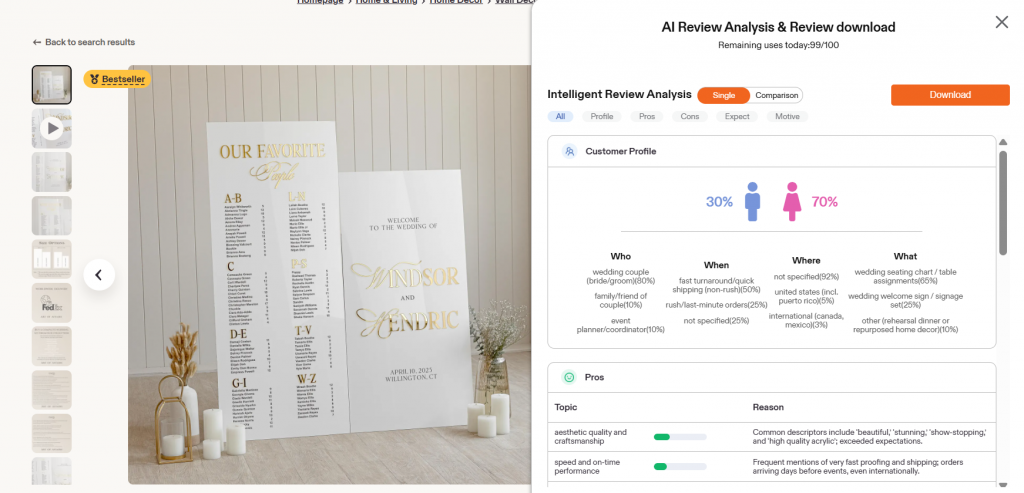
Task: Click the 'When' column heading
Action: [x=716, y=265]
